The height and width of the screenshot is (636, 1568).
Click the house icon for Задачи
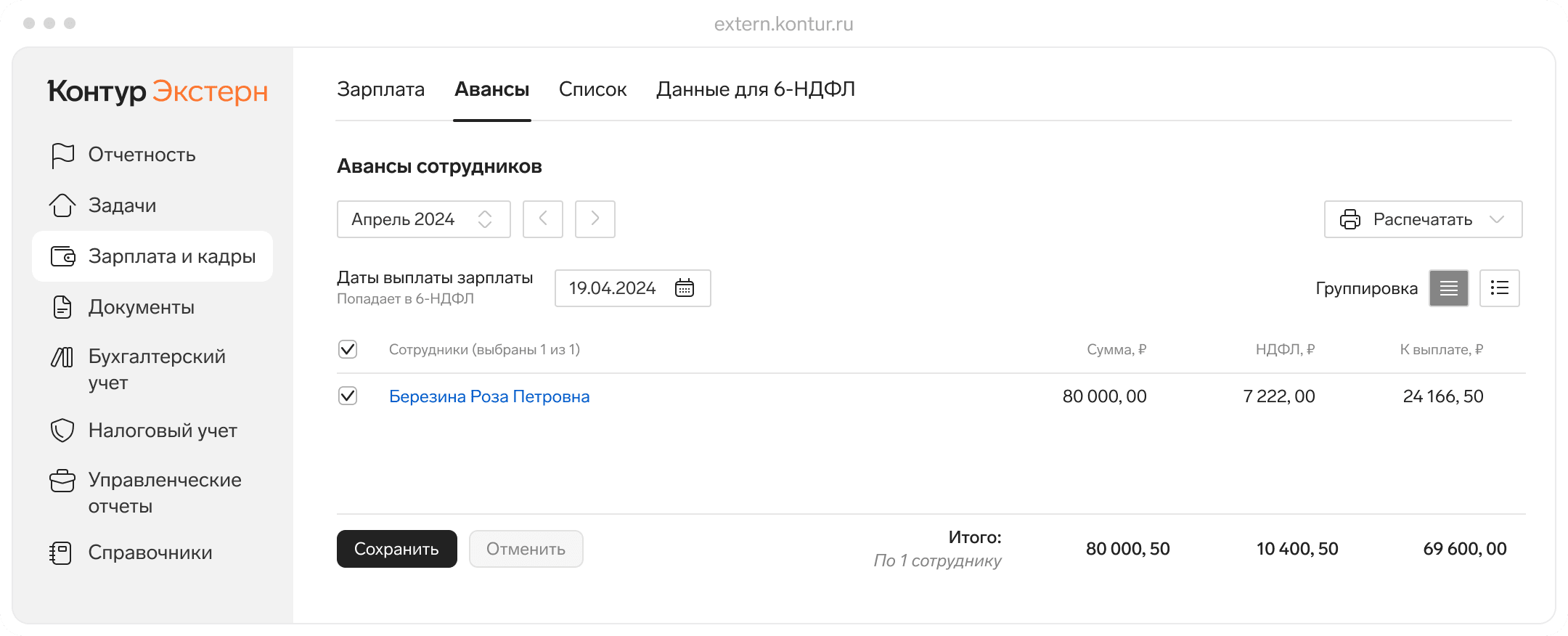tap(62, 205)
